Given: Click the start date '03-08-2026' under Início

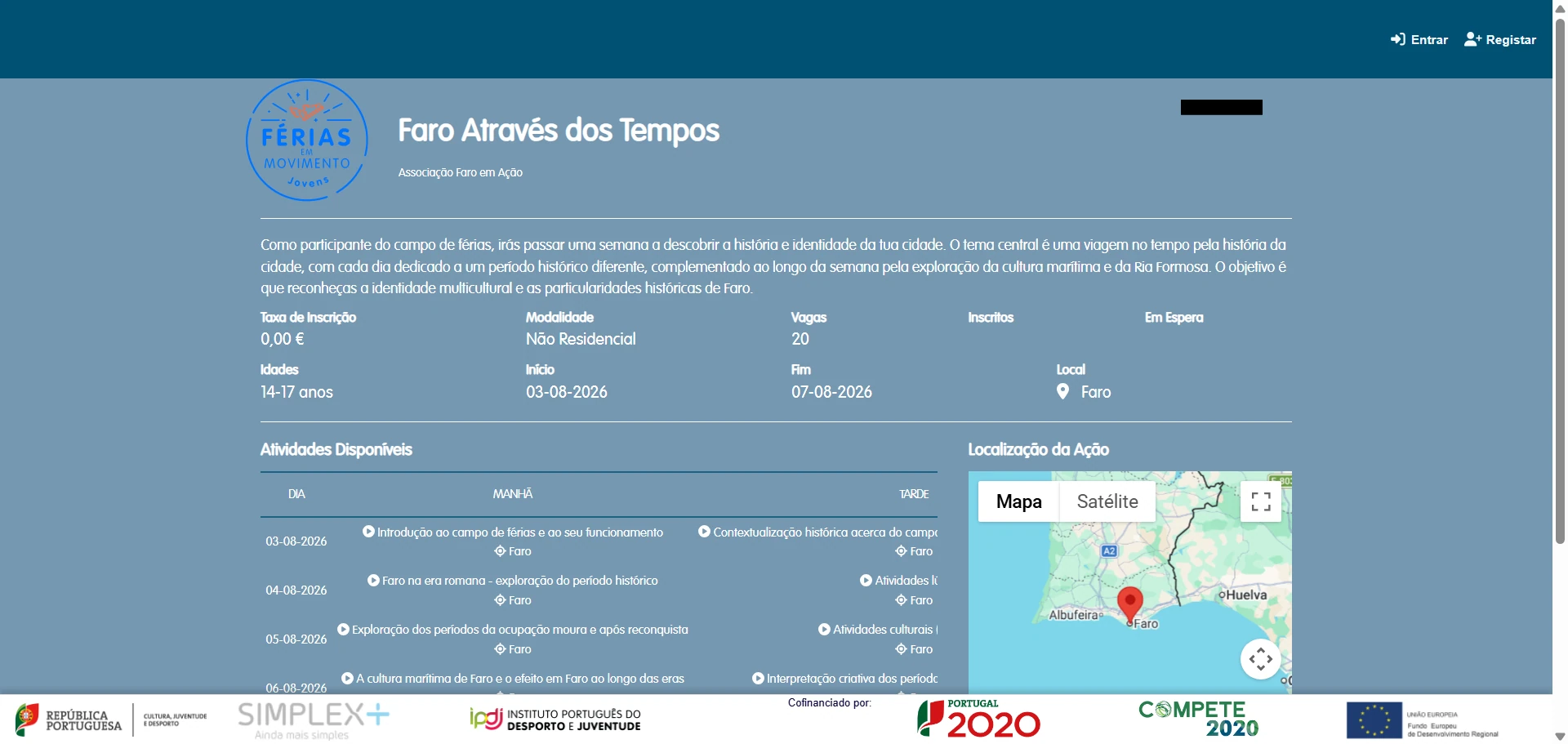Looking at the screenshot, I should coord(567,392).
